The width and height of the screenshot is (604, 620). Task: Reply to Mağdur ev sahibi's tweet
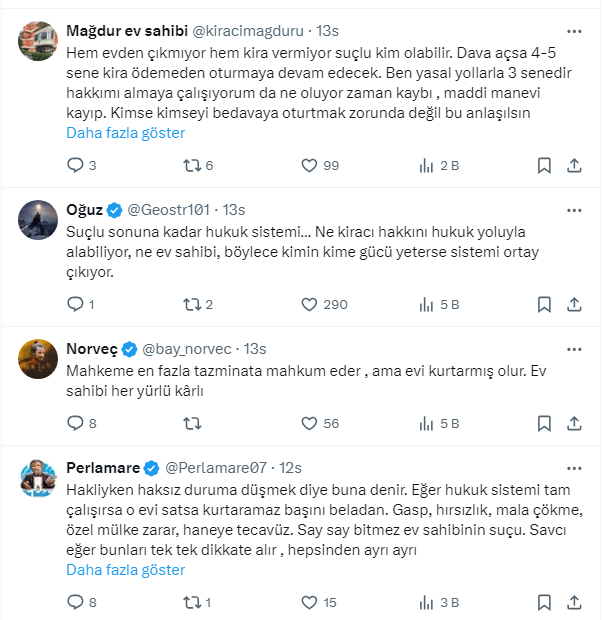76,165
